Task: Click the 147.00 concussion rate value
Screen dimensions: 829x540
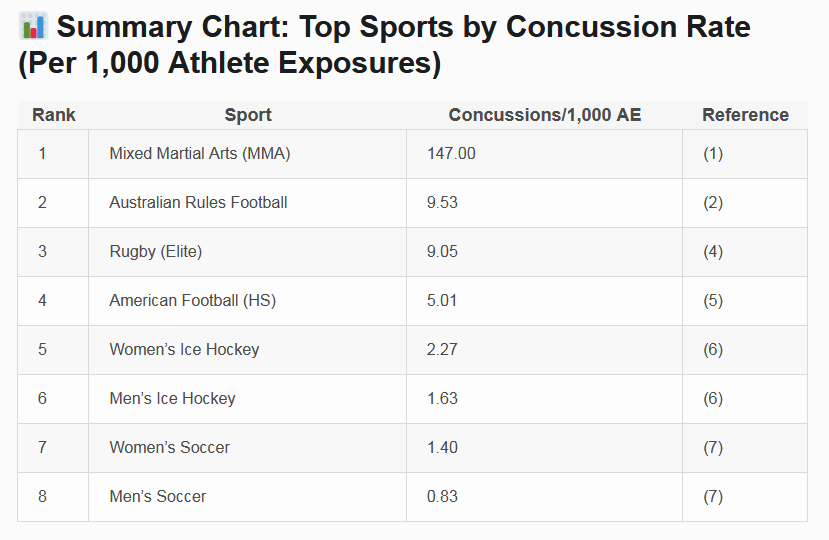Action: click(x=451, y=154)
